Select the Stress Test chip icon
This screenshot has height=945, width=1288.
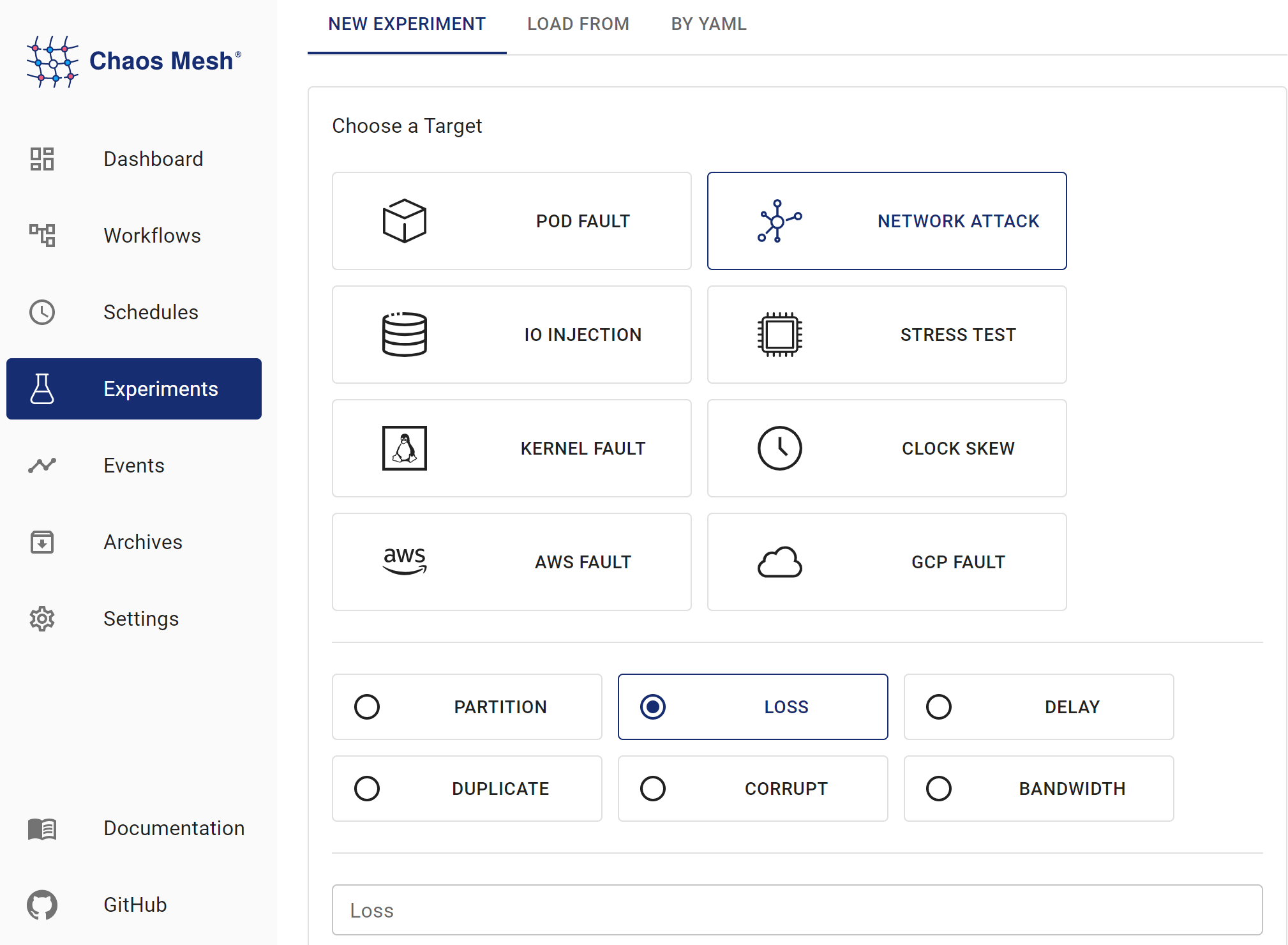tap(779, 335)
